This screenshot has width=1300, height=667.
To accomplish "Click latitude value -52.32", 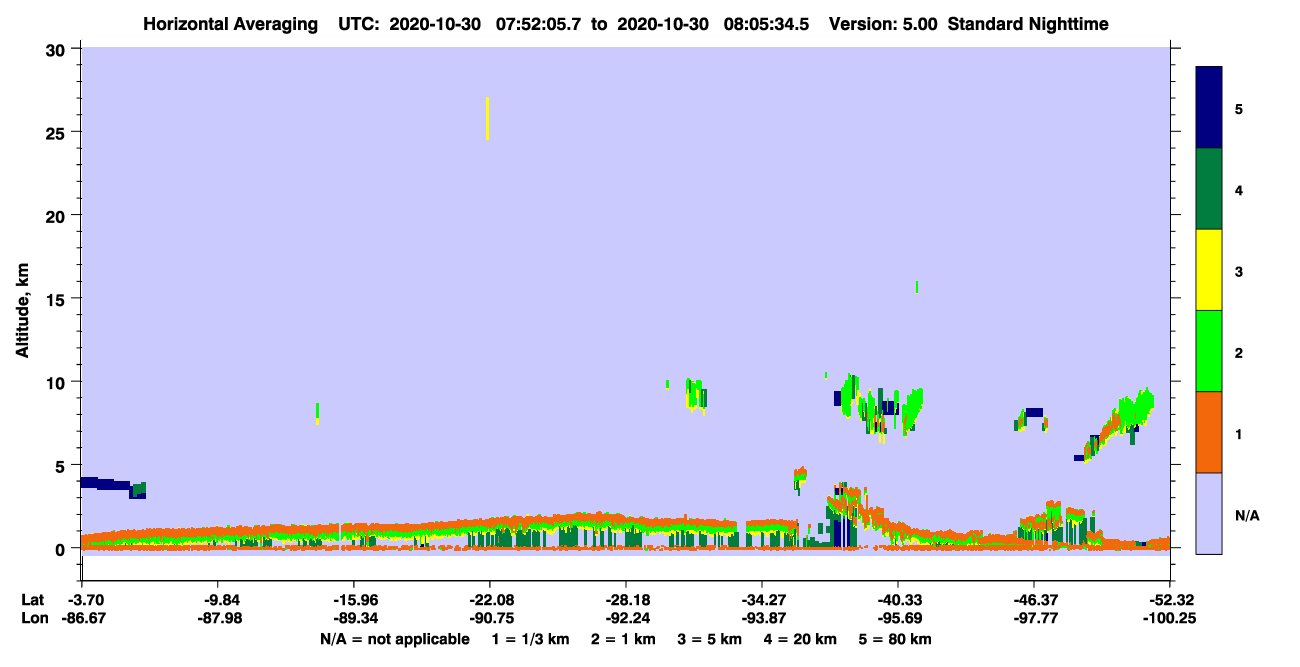I will tap(1170, 600).
